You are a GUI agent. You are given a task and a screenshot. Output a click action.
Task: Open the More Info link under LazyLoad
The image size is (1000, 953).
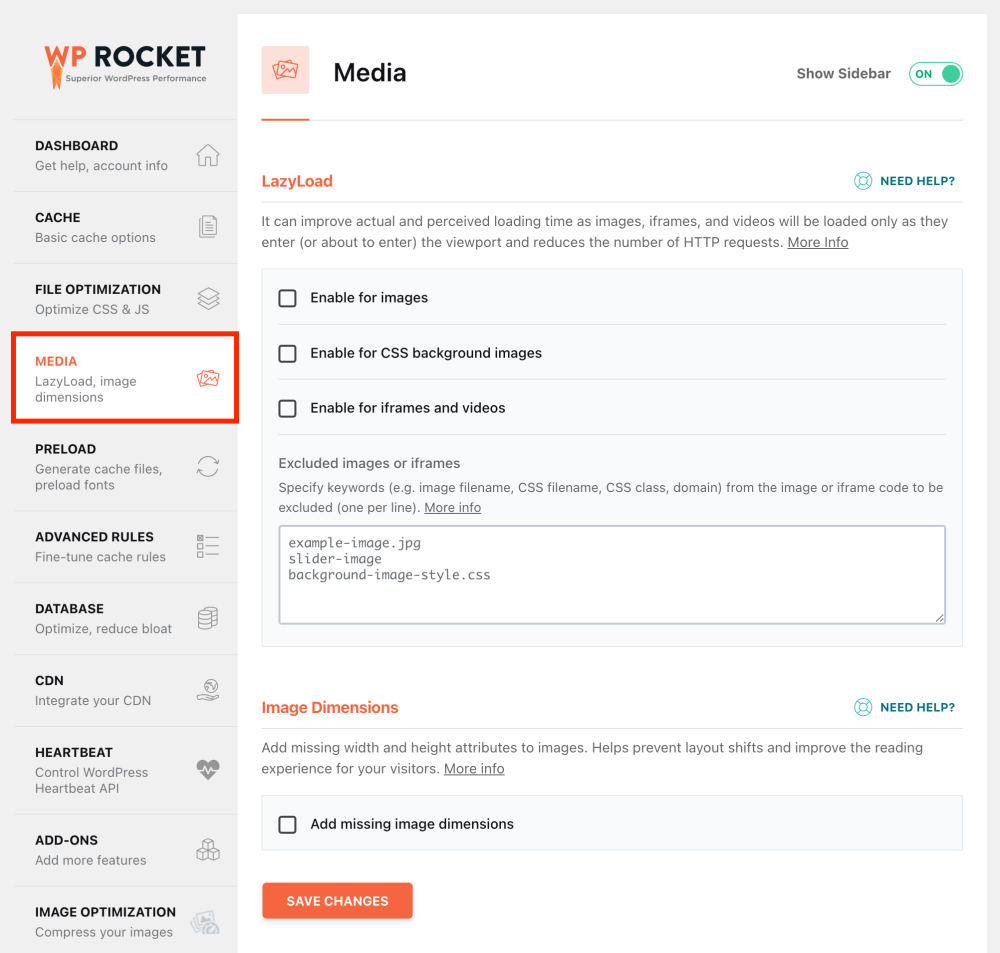tap(817, 241)
